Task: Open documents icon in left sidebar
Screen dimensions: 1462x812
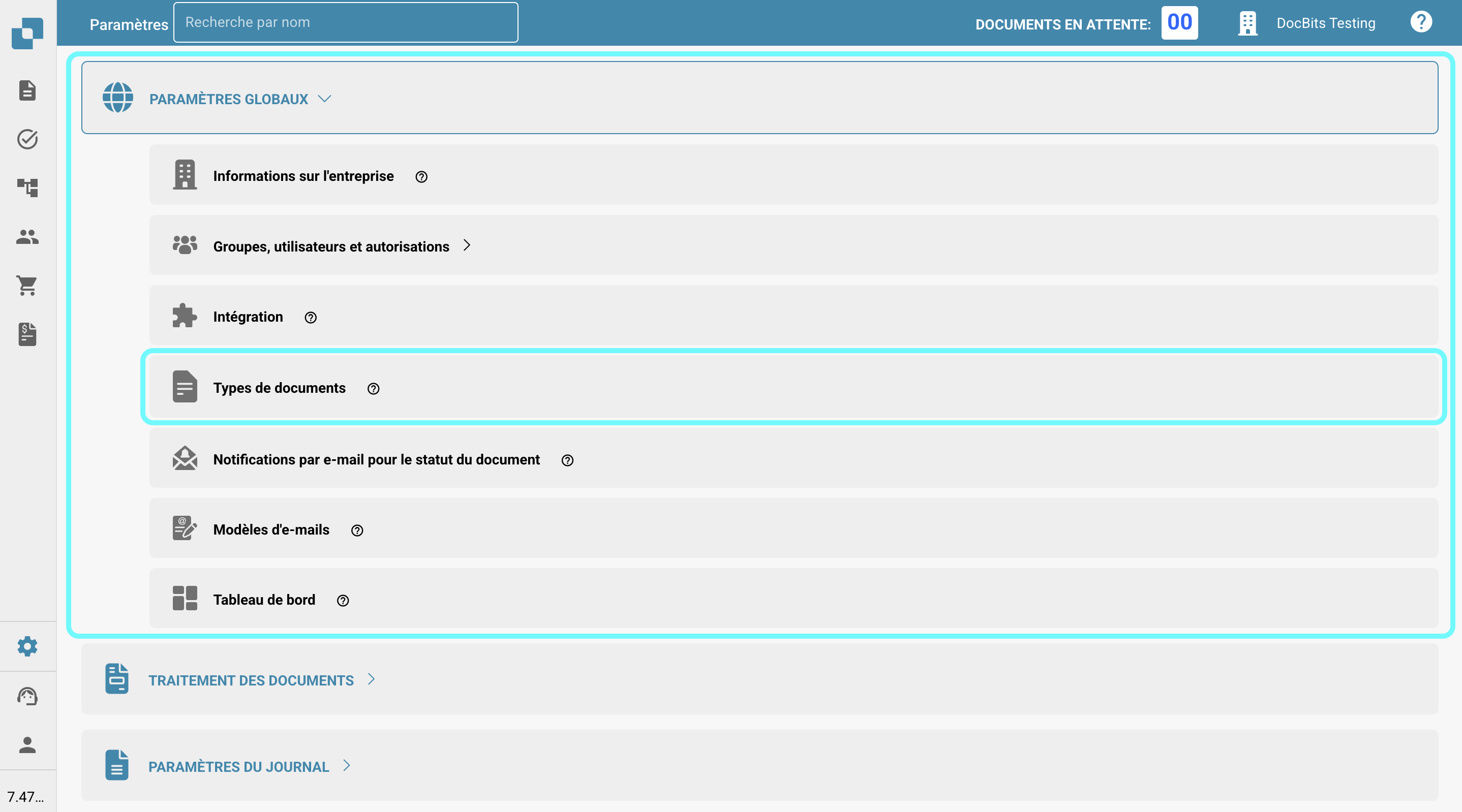Action: 27,90
